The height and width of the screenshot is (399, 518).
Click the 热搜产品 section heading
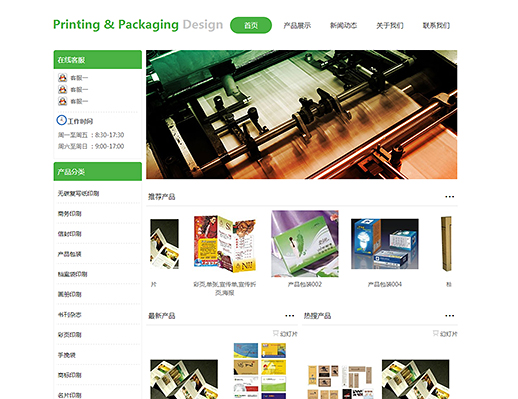click(317, 316)
